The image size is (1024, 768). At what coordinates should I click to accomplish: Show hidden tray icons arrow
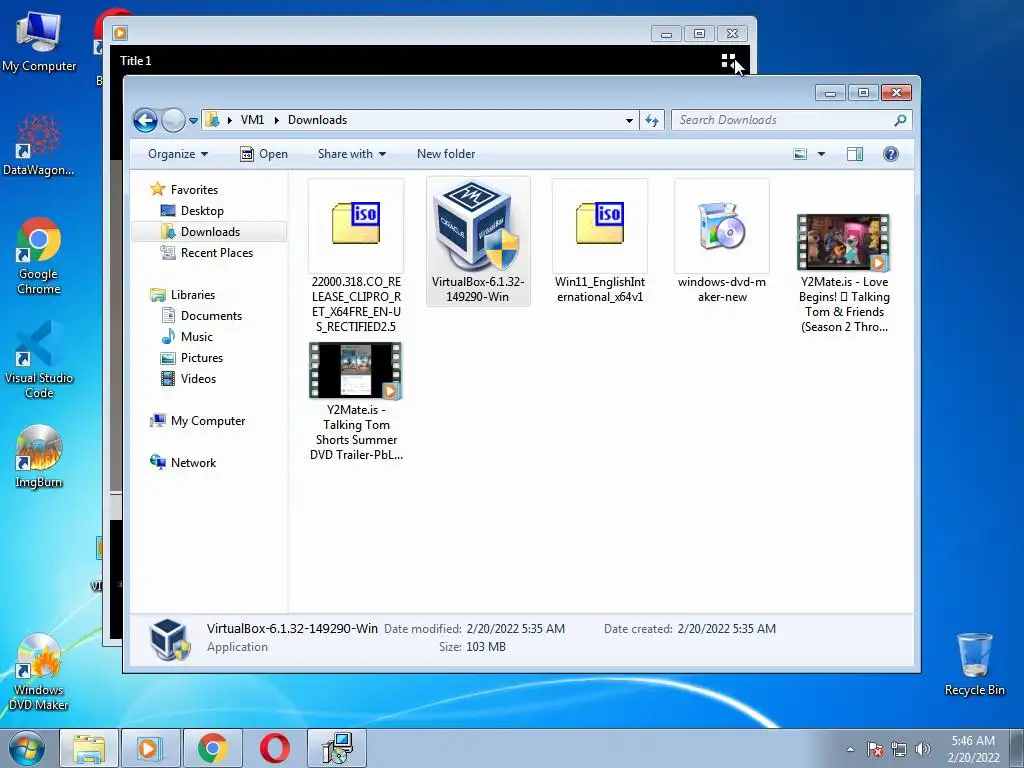point(850,749)
